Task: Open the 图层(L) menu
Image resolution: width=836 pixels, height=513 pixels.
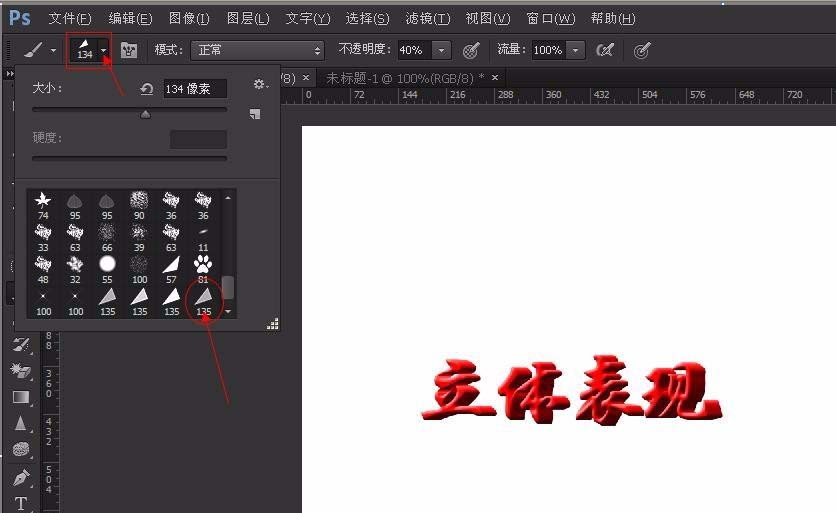Action: (247, 19)
